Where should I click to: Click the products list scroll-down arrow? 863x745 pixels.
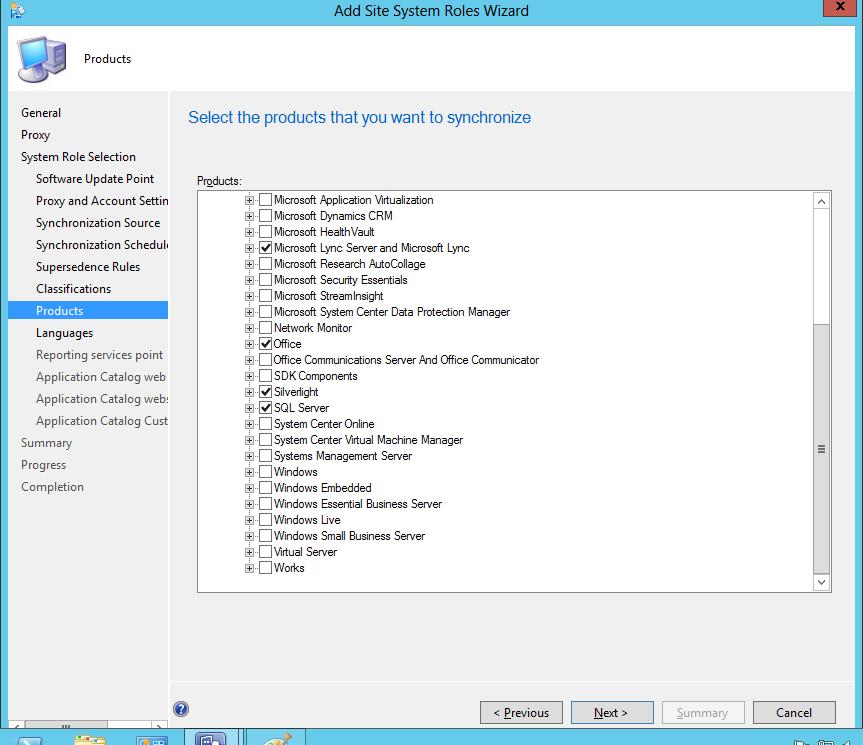[821, 582]
